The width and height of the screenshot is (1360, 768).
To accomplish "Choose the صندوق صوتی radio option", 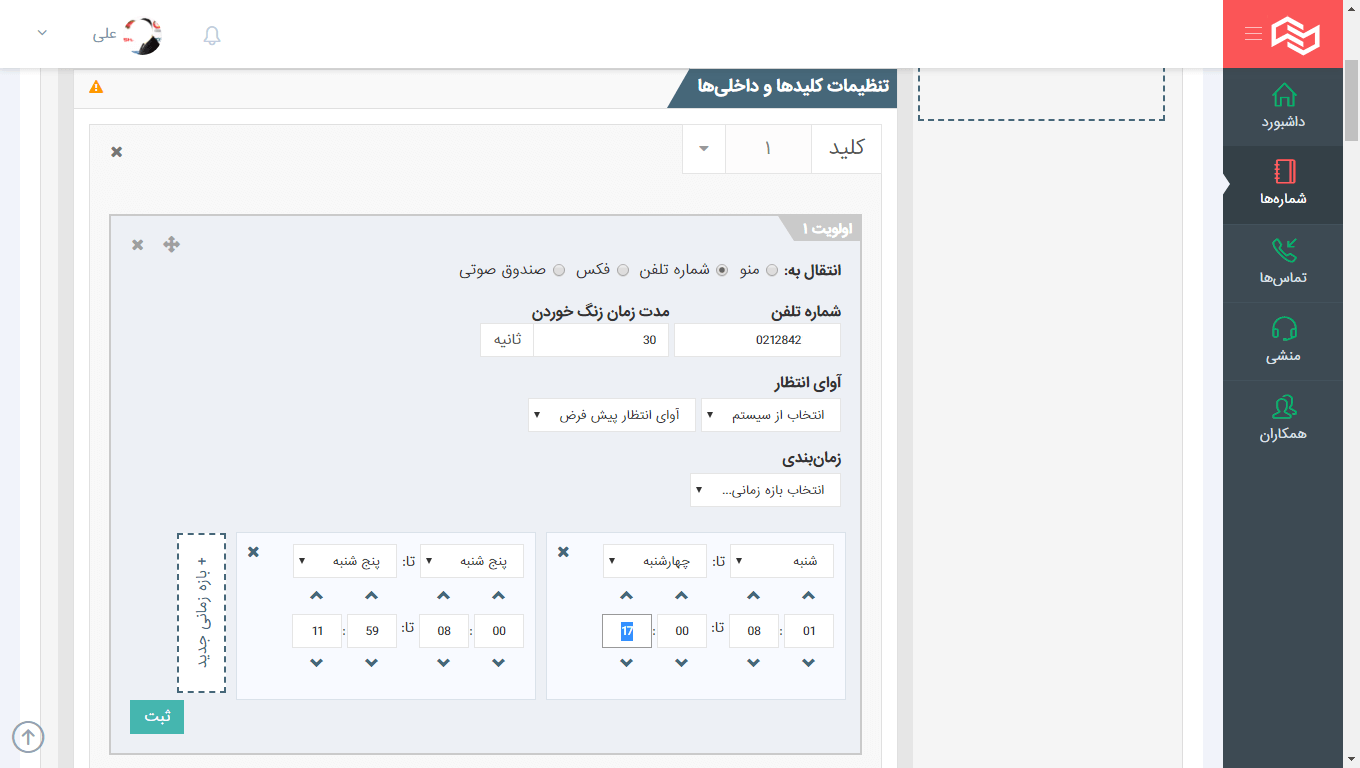I will [559, 270].
